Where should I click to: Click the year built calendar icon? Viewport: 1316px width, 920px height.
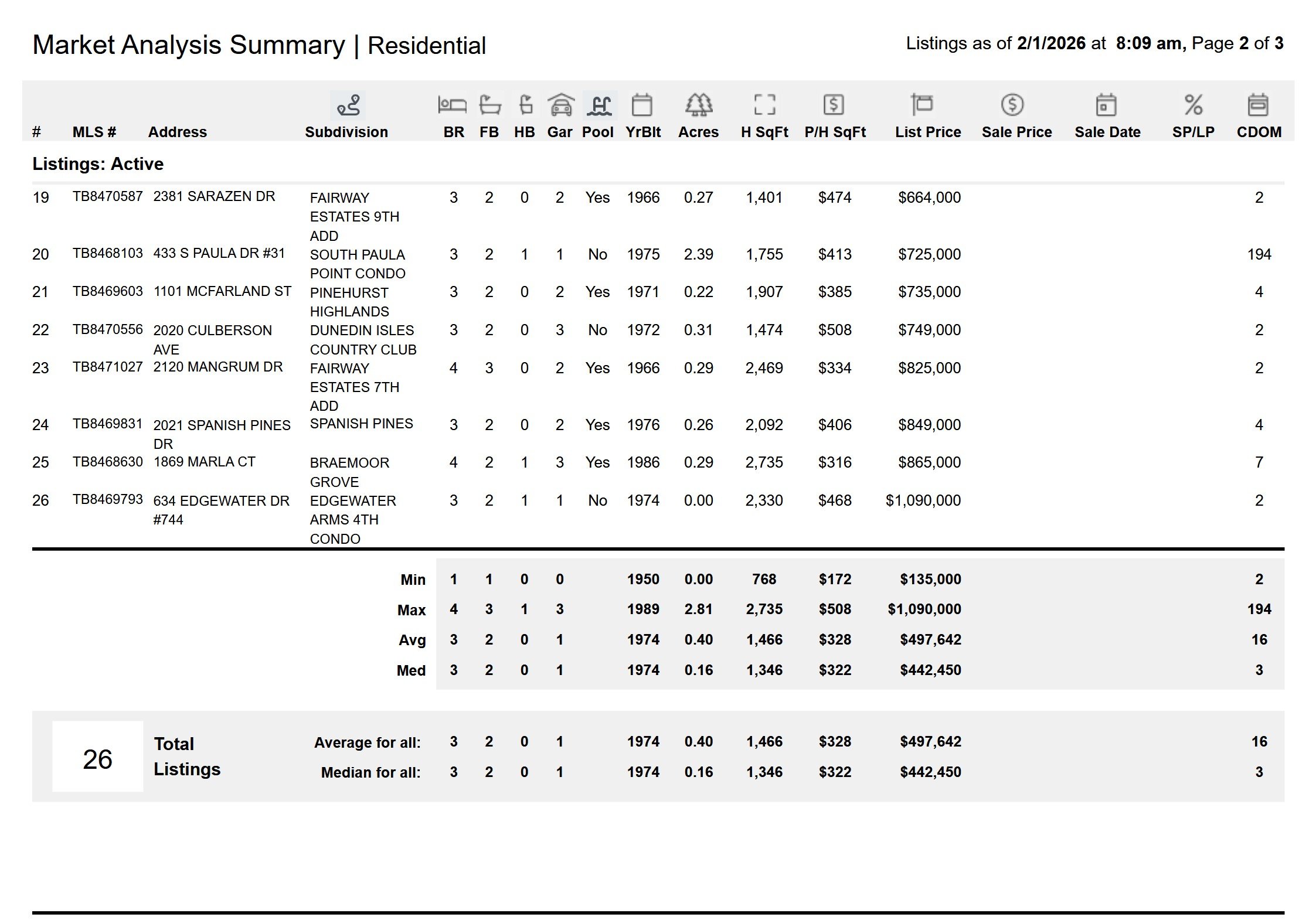[x=642, y=105]
